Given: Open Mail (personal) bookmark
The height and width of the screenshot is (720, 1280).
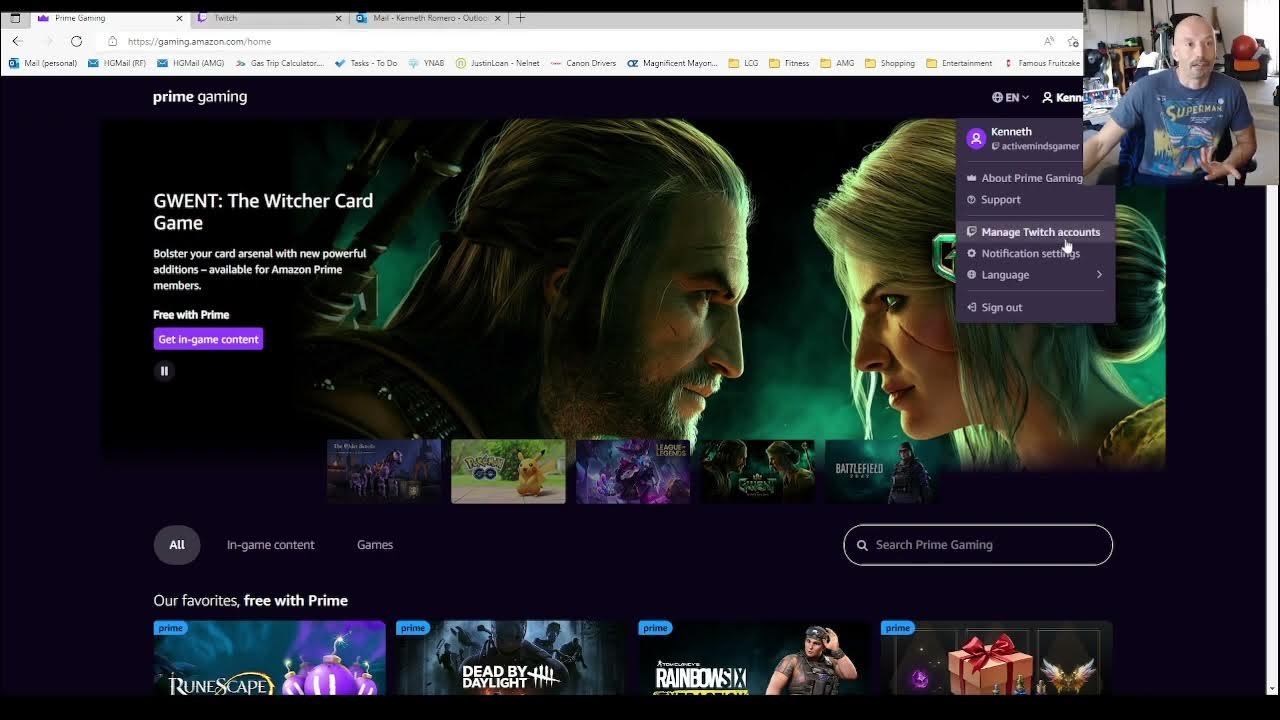Looking at the screenshot, I should coord(42,63).
